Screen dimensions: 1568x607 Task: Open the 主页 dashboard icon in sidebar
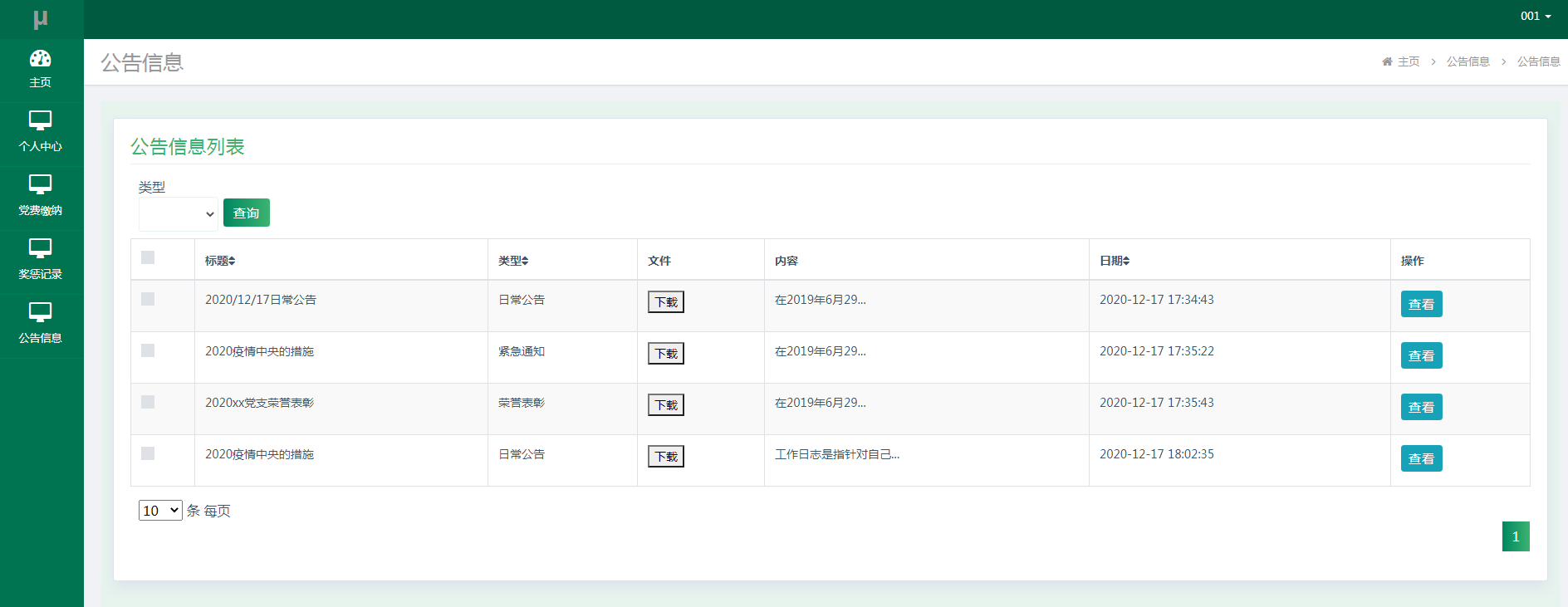tap(40, 58)
